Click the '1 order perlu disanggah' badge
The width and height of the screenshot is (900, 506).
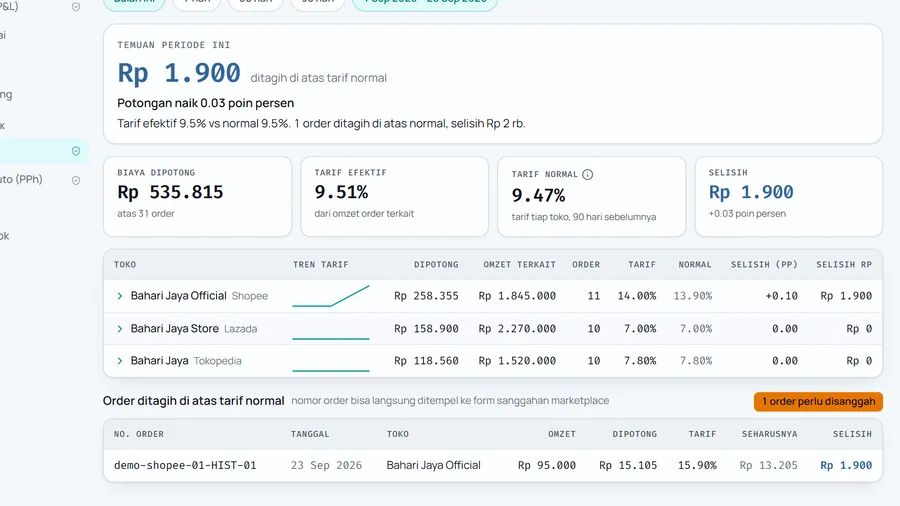[818, 402]
